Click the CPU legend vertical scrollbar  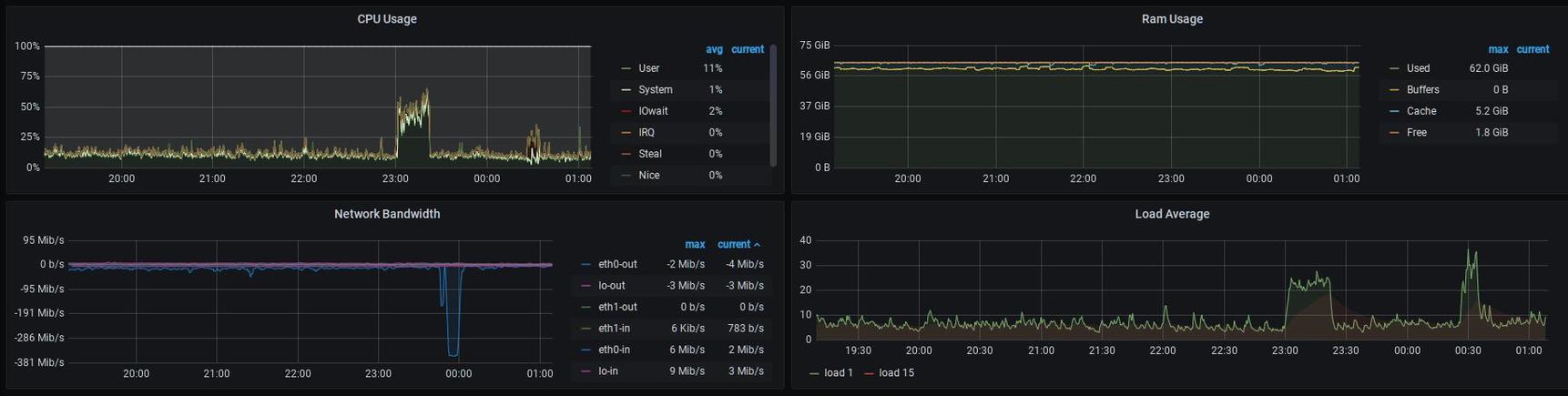pyautogui.click(x=773, y=105)
